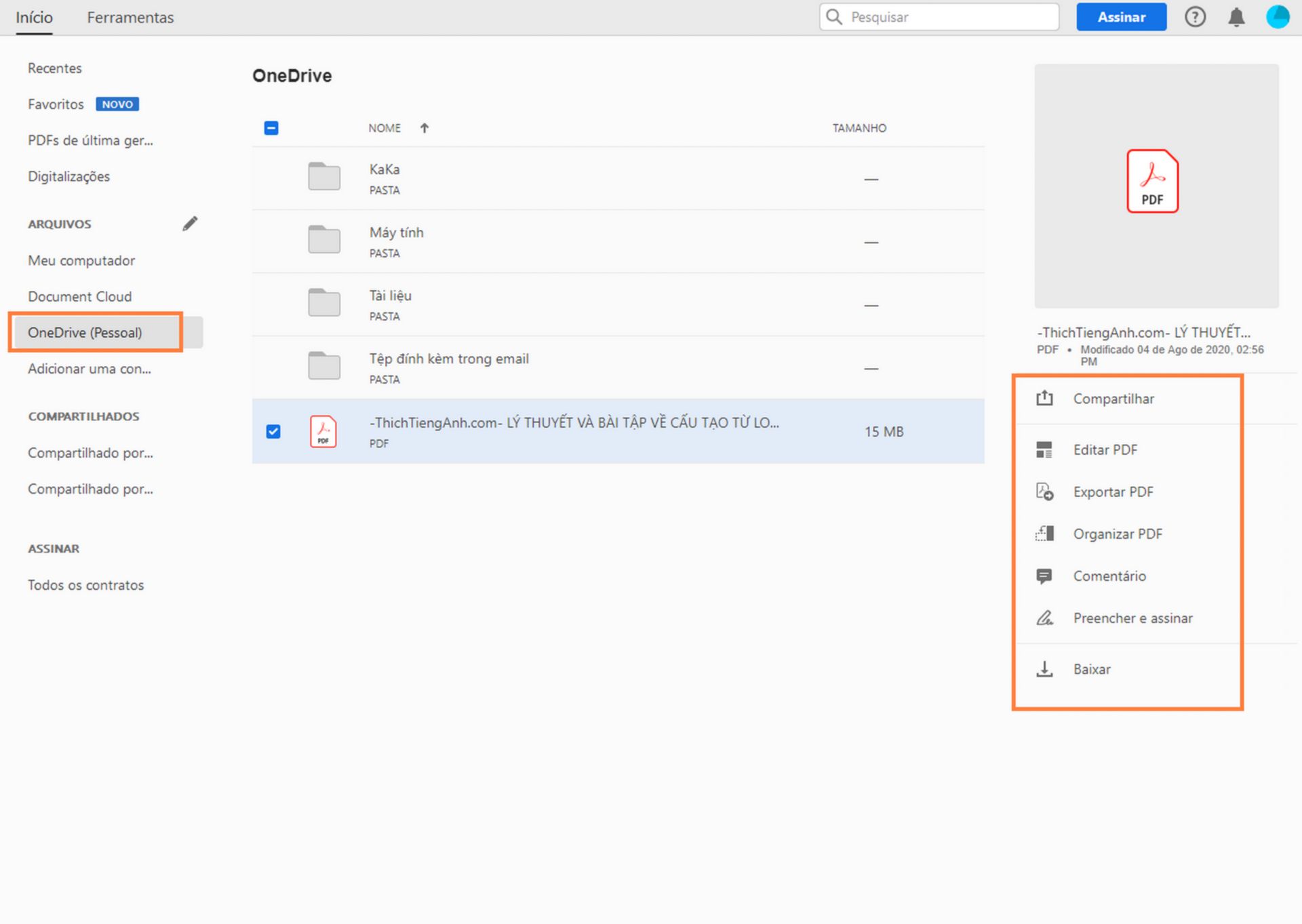1302x924 pixels.
Task: Open the search magnifier in the search bar
Action: (834, 17)
